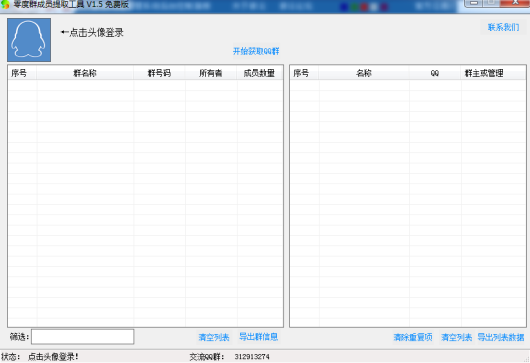Focus the 筛选 filter input field
Screen dimensions: 530x363
click(x=83, y=337)
